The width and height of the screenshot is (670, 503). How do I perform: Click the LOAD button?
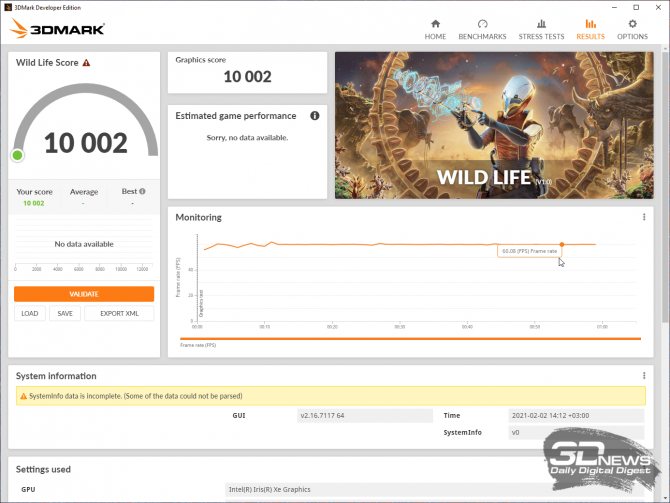(x=30, y=313)
